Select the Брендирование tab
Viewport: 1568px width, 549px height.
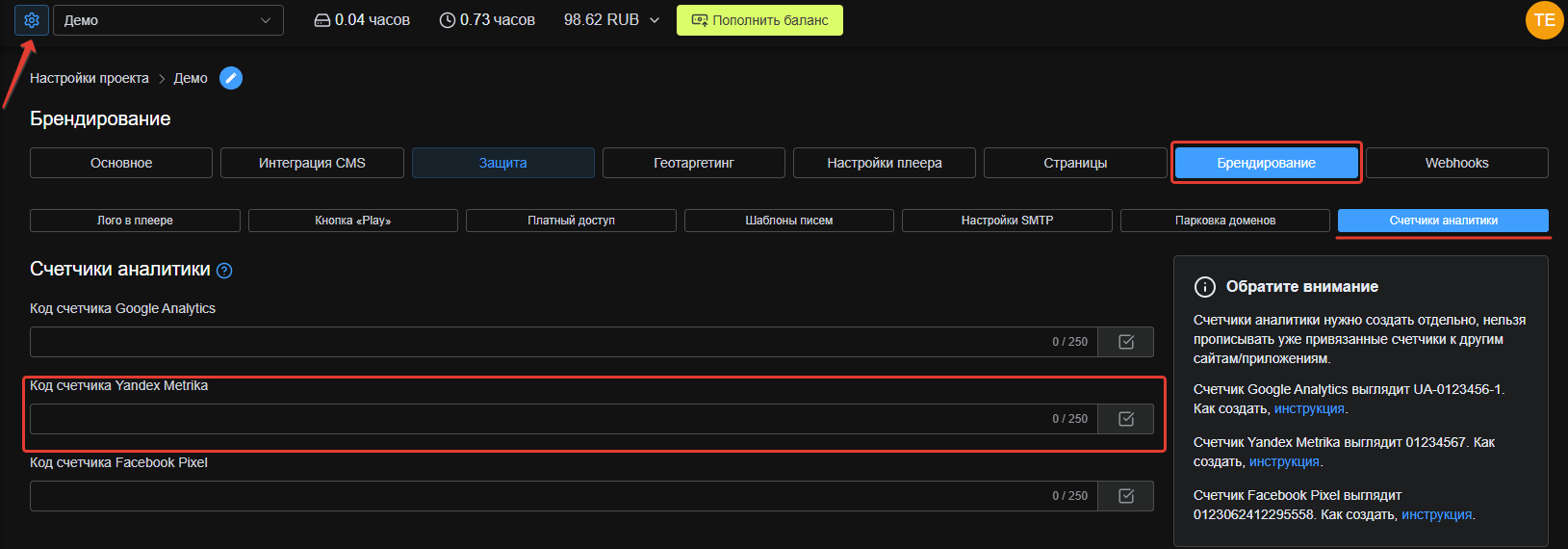(1267, 163)
